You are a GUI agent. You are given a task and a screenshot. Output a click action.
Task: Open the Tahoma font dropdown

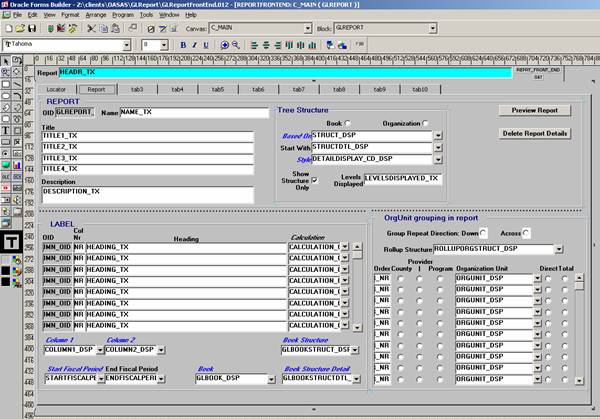126,45
